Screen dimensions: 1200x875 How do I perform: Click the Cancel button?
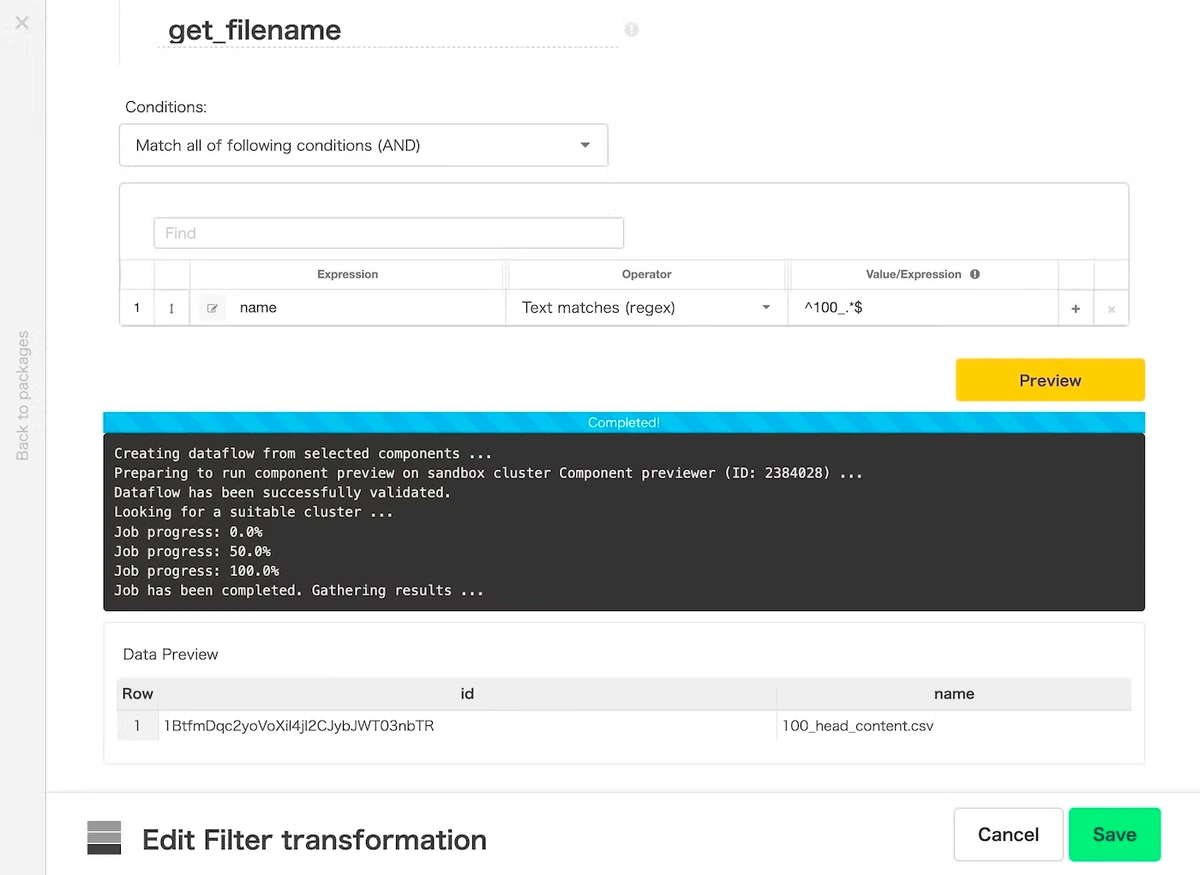tap(1008, 834)
